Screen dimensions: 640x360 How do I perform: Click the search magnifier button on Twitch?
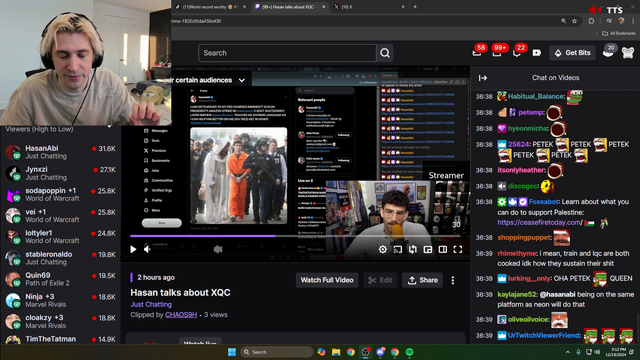385,53
